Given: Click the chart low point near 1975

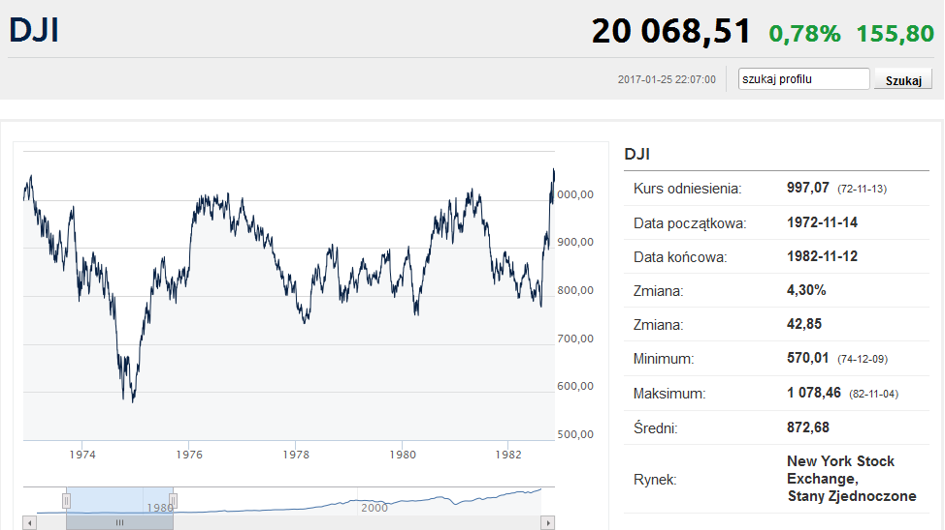Looking at the screenshot, I should (x=133, y=400).
